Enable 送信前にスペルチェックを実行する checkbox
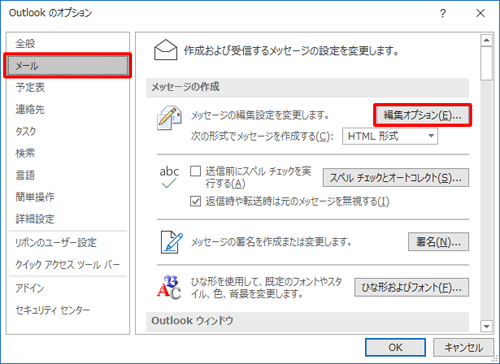The image size is (500, 364). [195, 171]
